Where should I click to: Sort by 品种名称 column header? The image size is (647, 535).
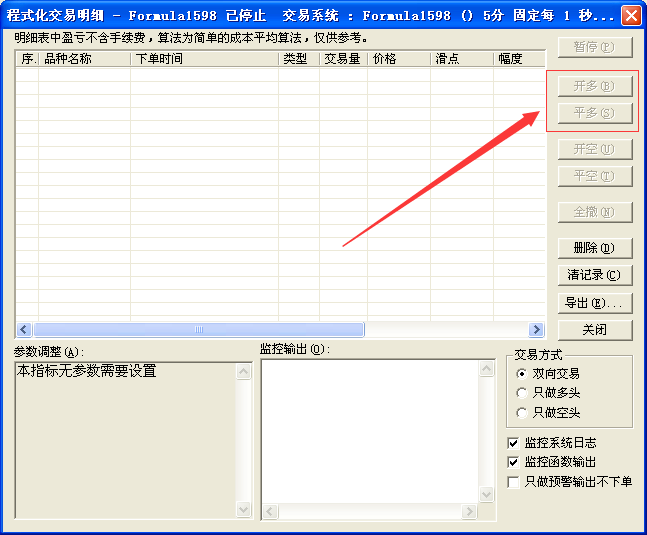85,59
